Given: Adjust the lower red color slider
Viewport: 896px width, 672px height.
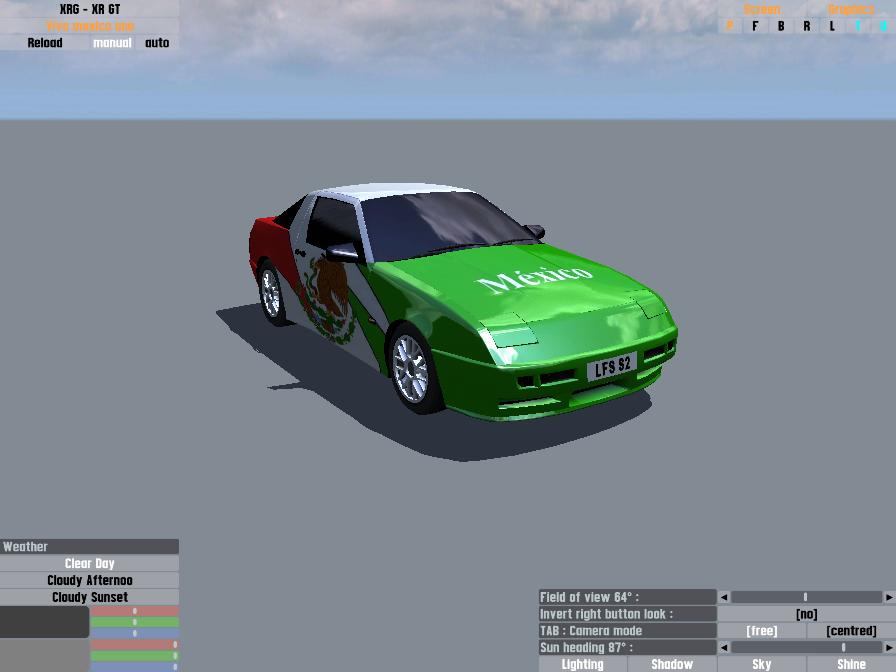Looking at the screenshot, I should point(135,645).
